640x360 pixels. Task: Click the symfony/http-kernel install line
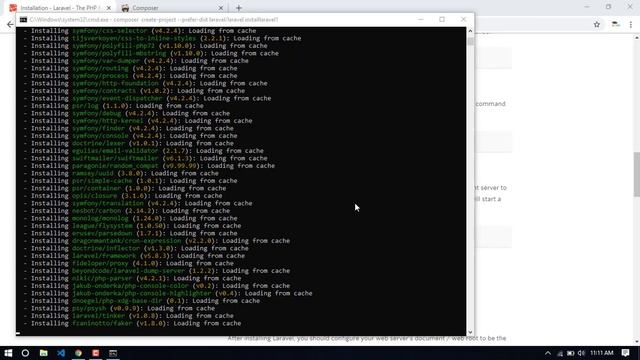138,121
